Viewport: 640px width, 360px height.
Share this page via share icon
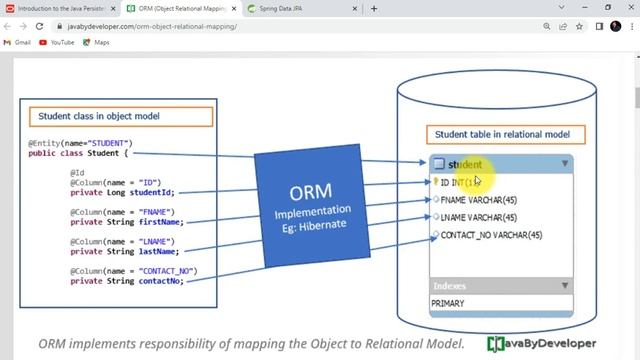[x=563, y=27]
